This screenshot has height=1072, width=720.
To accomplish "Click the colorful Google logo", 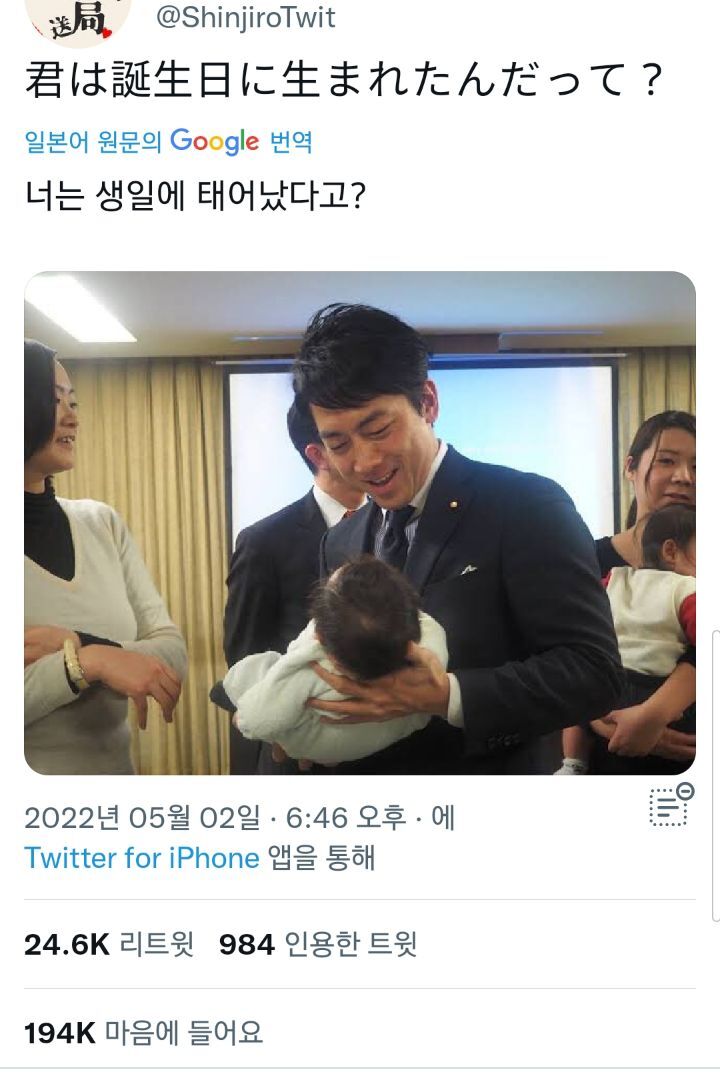I will (x=215, y=142).
